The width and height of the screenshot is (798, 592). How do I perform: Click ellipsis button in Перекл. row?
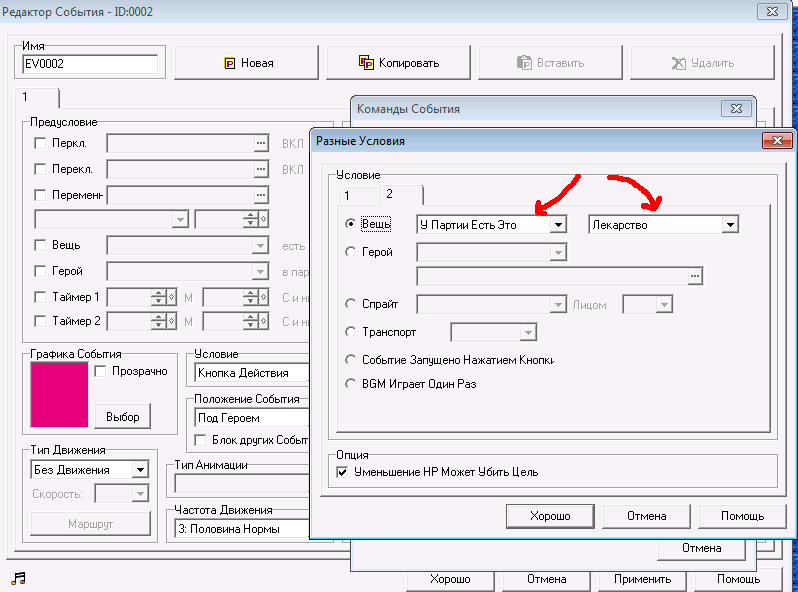click(x=261, y=169)
